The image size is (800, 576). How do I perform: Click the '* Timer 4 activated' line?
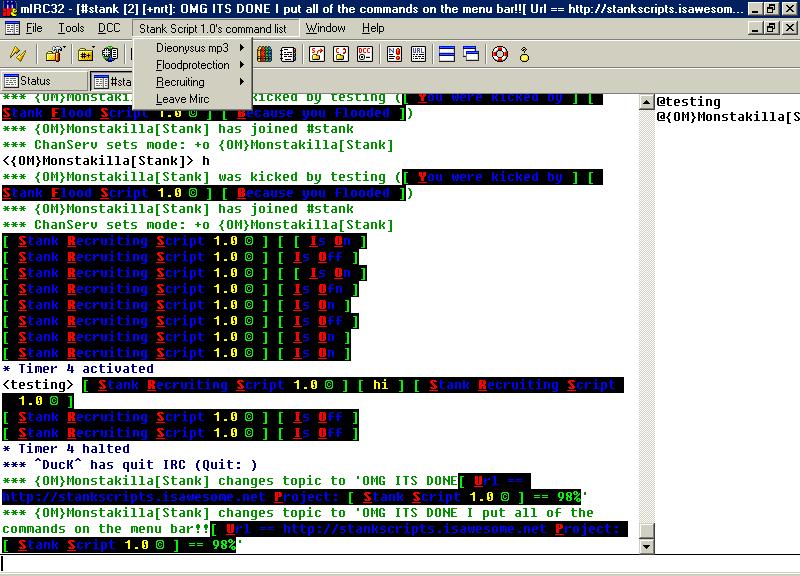[x=78, y=369]
